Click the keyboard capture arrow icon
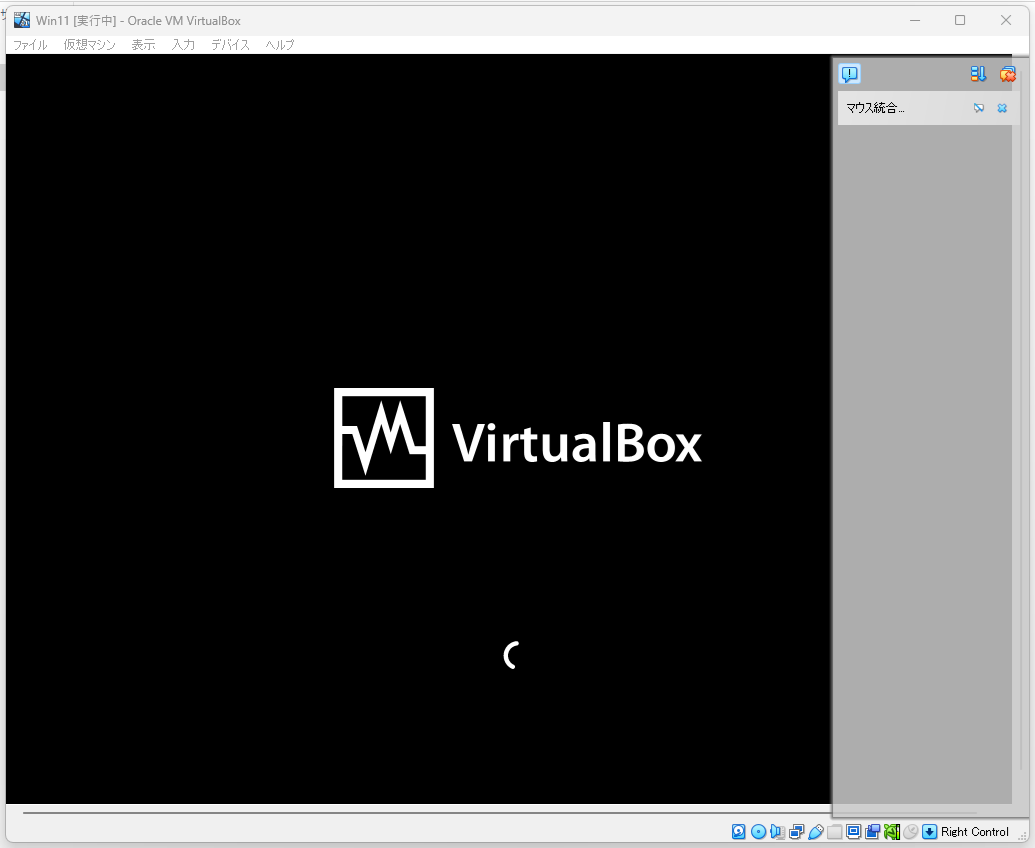1035x848 pixels. coord(929,832)
